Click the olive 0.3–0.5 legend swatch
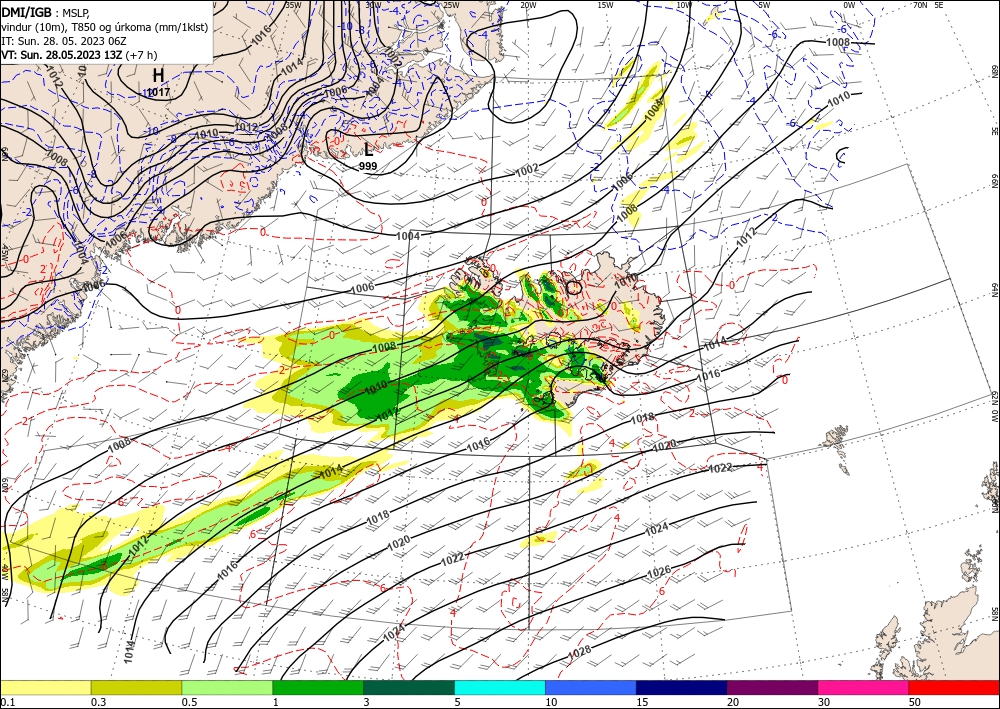Image resolution: width=1000 pixels, height=709 pixels. 136,687
